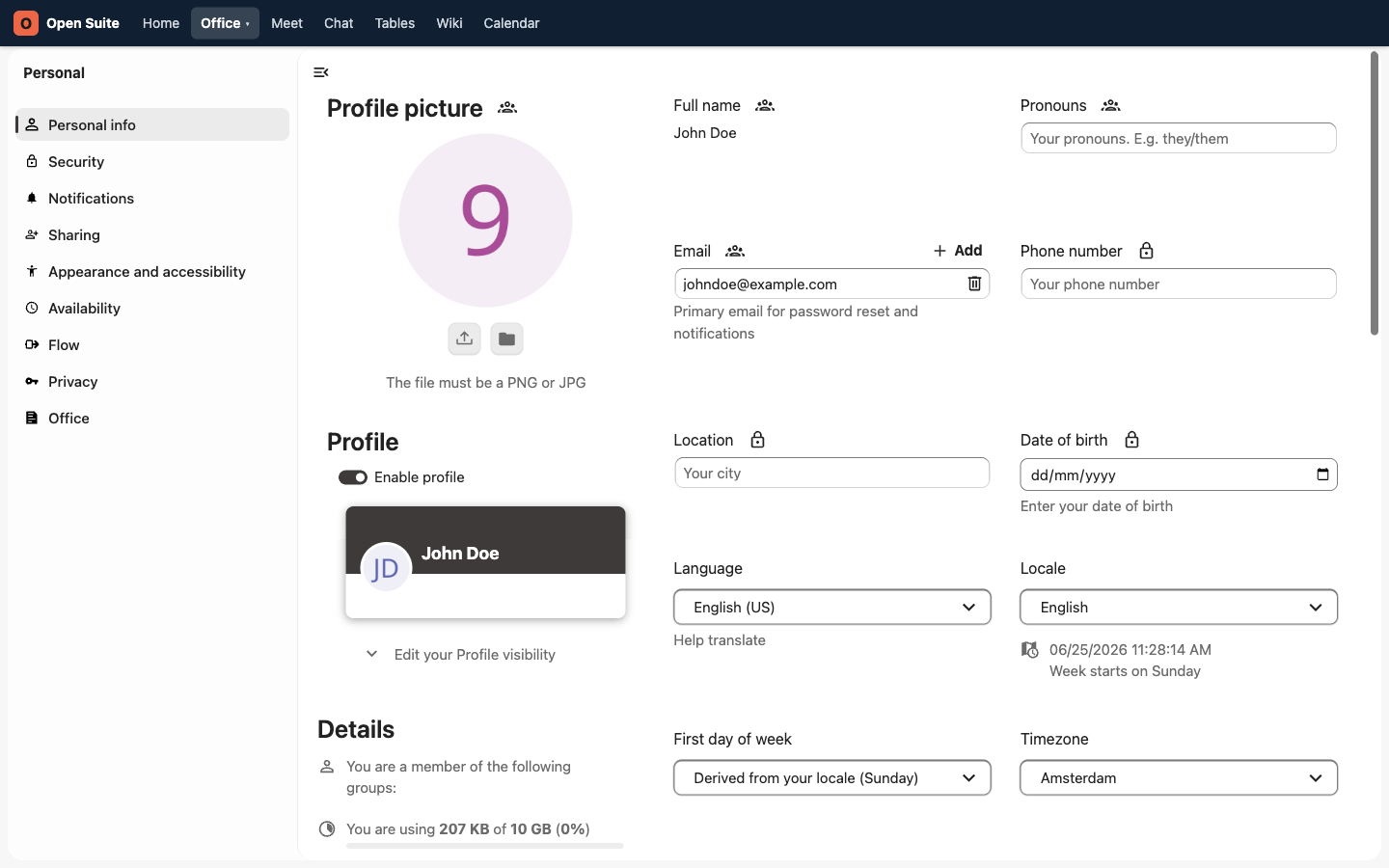Toggle the Enable profile switch
The width and height of the screenshot is (1389, 868).
353,477
